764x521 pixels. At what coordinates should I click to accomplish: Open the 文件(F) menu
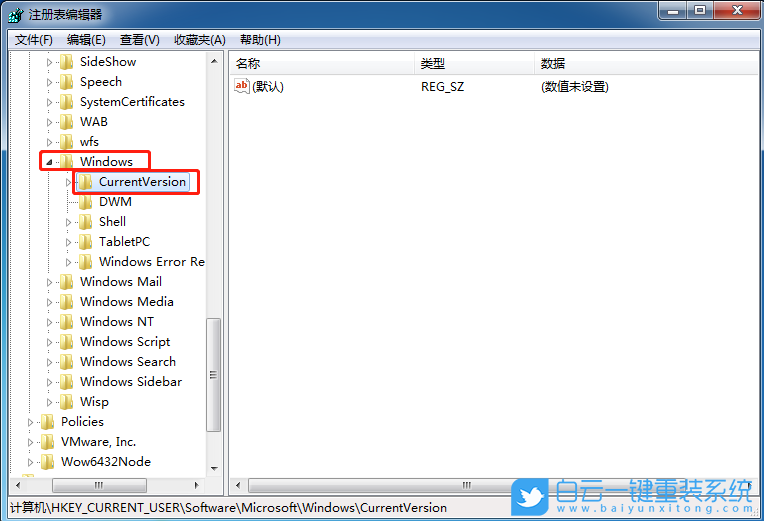[x=34, y=40]
